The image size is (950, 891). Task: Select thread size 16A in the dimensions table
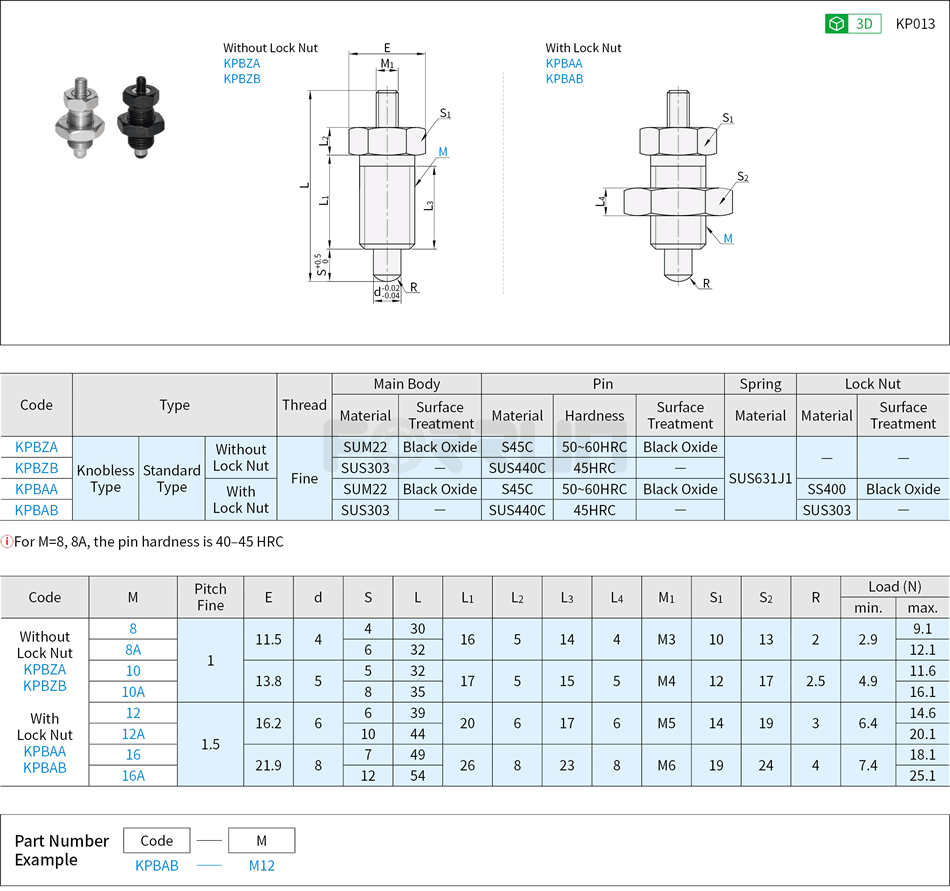(x=132, y=776)
